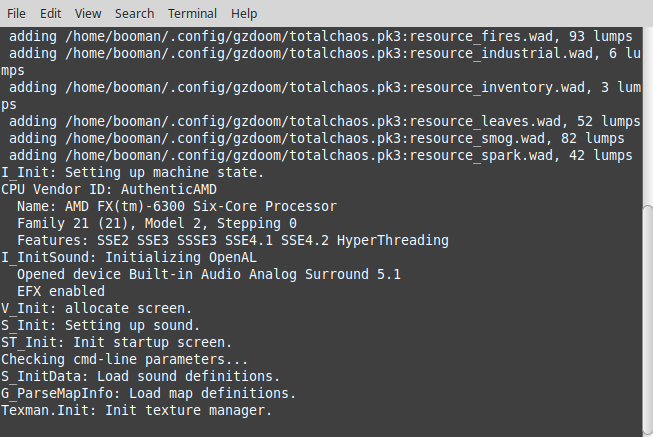This screenshot has height=437, width=653.
Task: Click the Features SSE2 SSE3 line
Action: (233, 240)
